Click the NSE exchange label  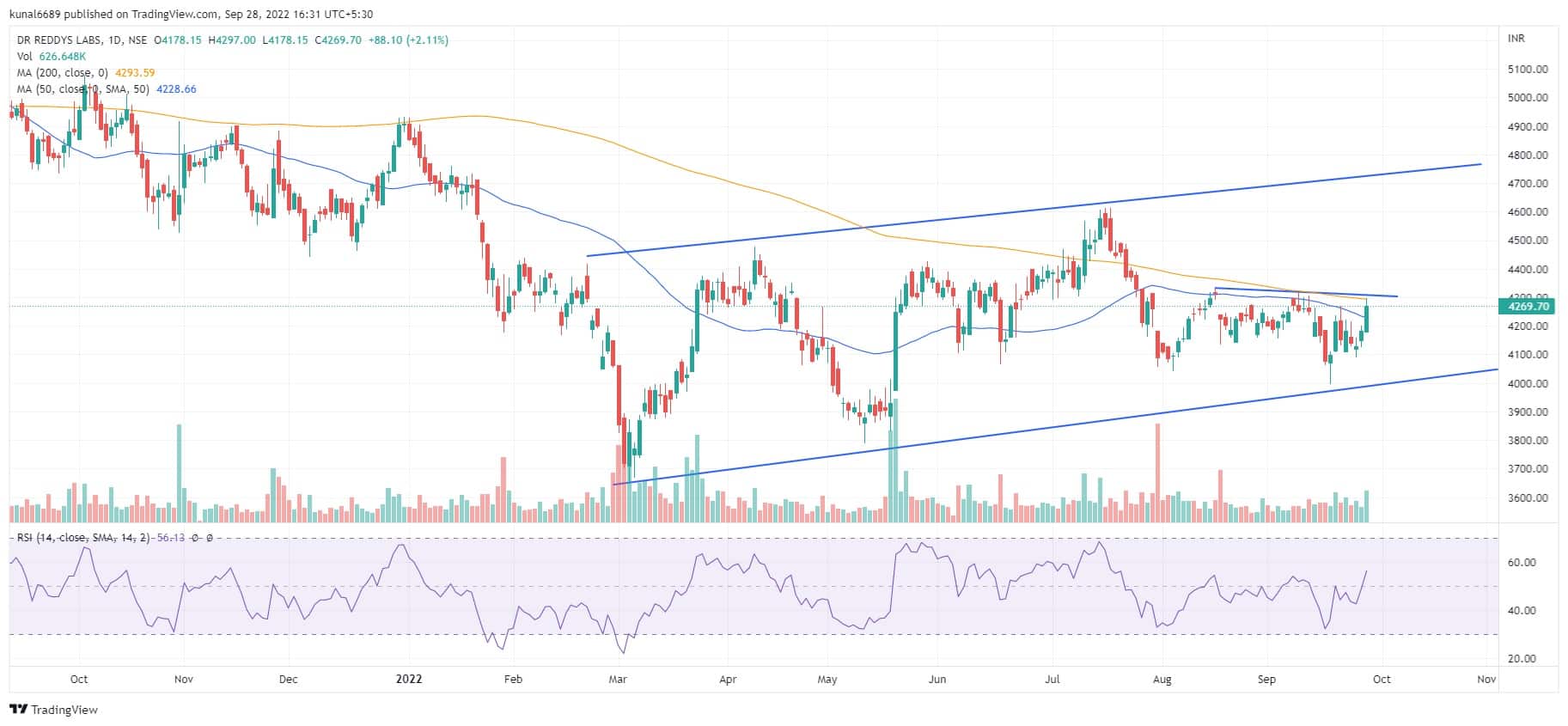pos(137,40)
